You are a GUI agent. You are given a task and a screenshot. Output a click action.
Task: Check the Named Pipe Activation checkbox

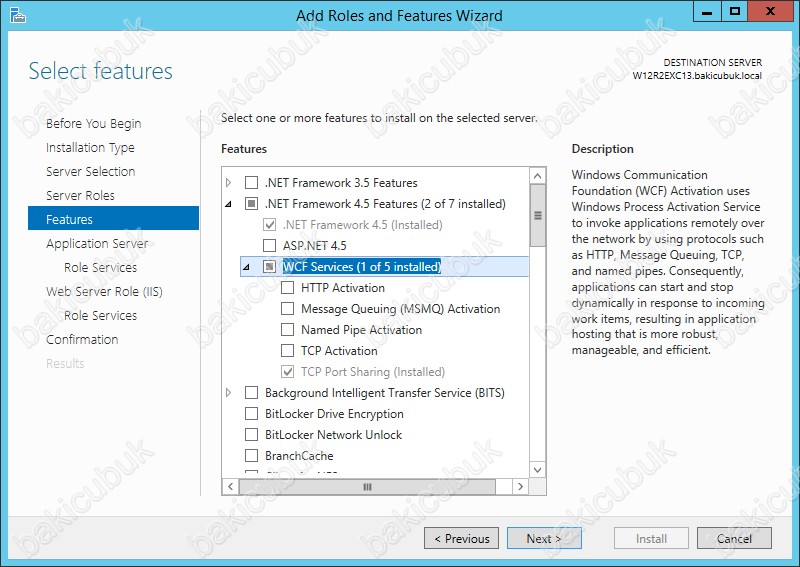click(288, 330)
